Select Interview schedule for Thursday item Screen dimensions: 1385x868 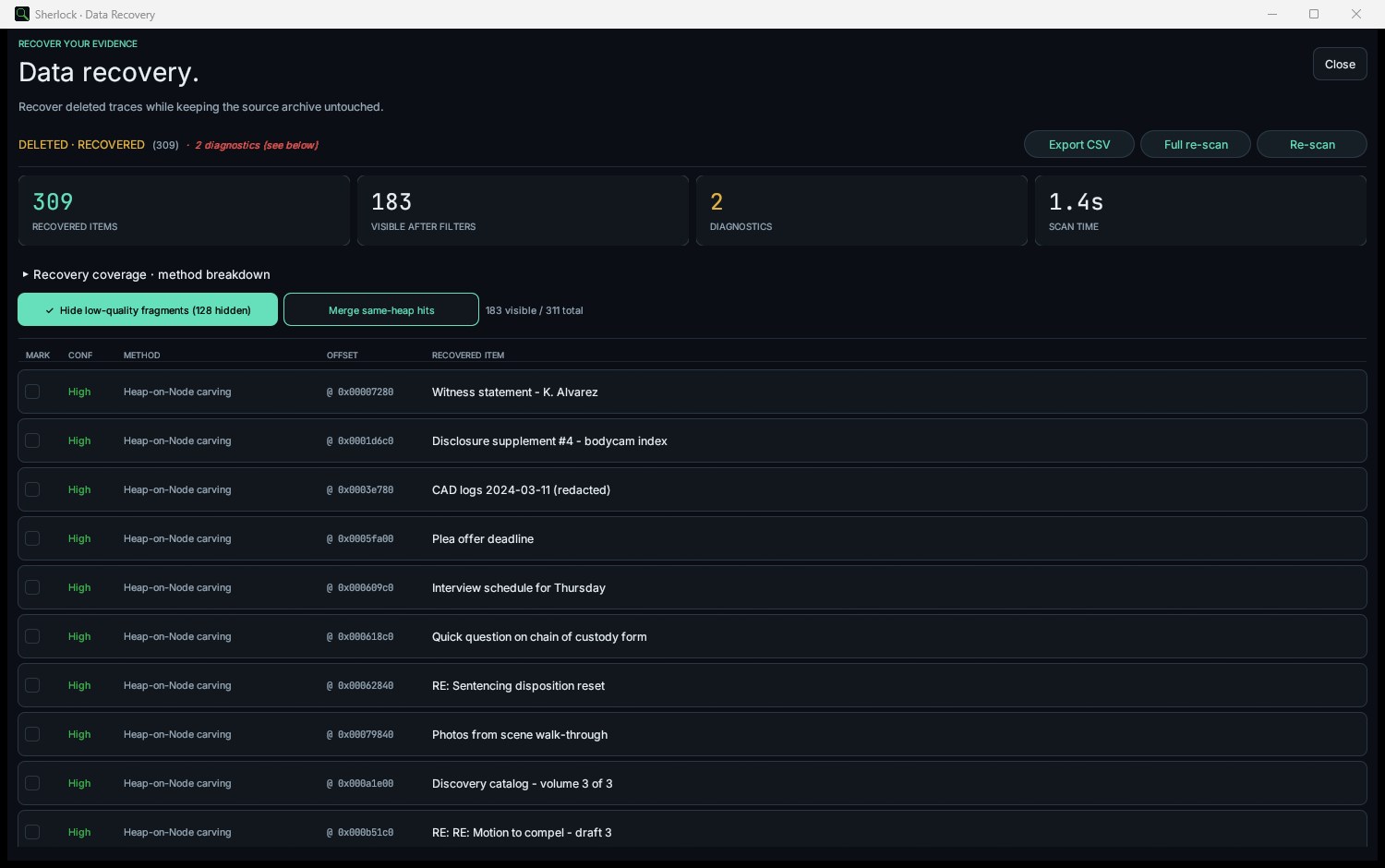519,587
